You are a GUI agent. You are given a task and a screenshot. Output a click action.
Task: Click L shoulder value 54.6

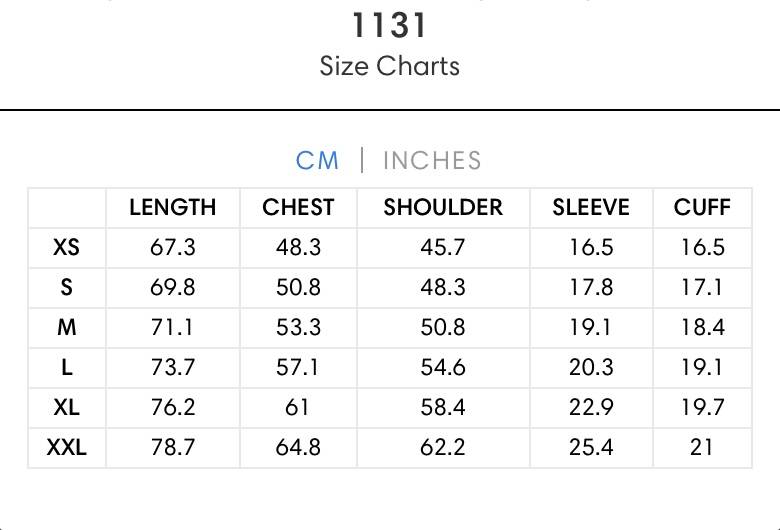[x=443, y=367]
